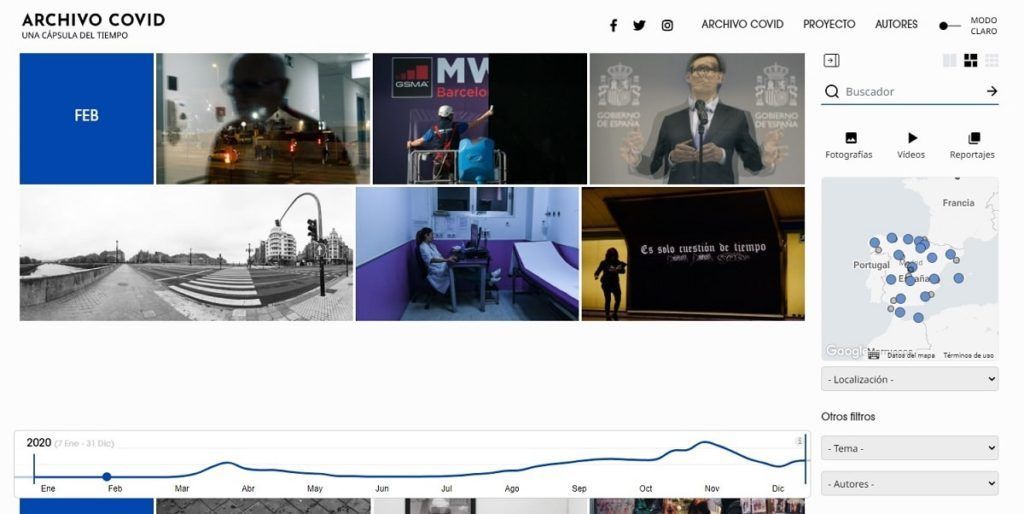Open the Autores filter dropdown

[x=910, y=484]
